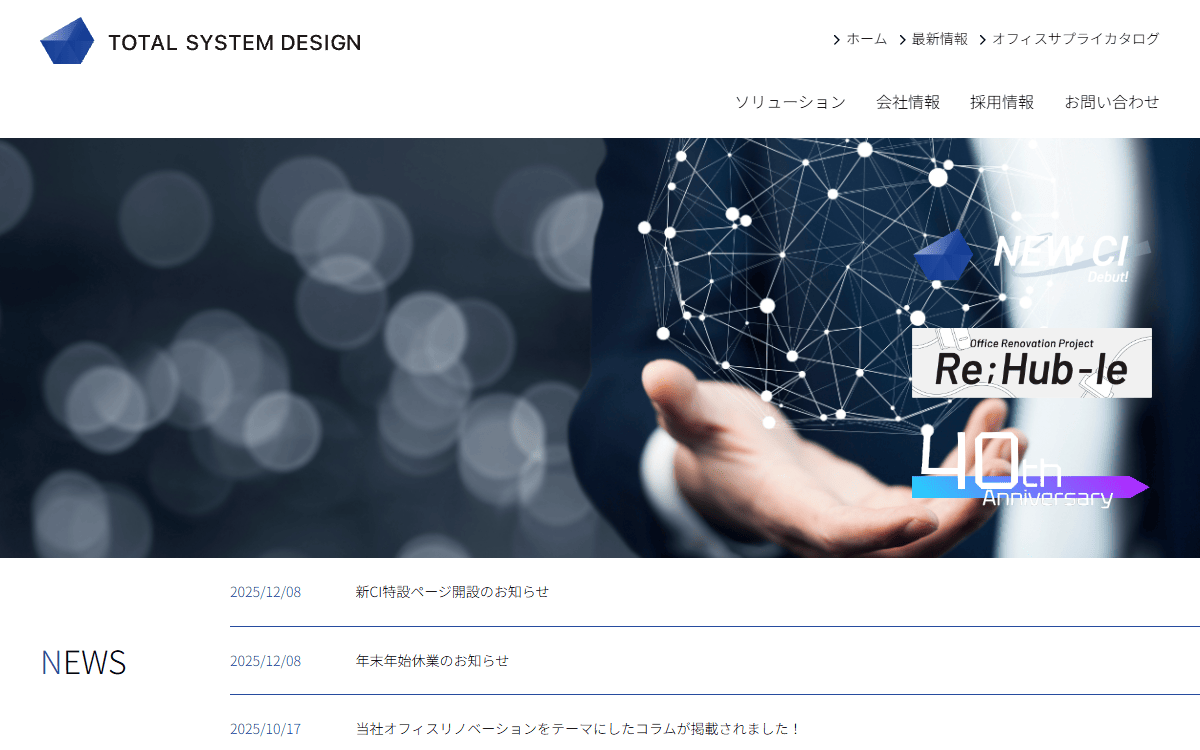Open the 採用情報 menu
Viewport: 1200px width, 750px height.
tap(1002, 102)
